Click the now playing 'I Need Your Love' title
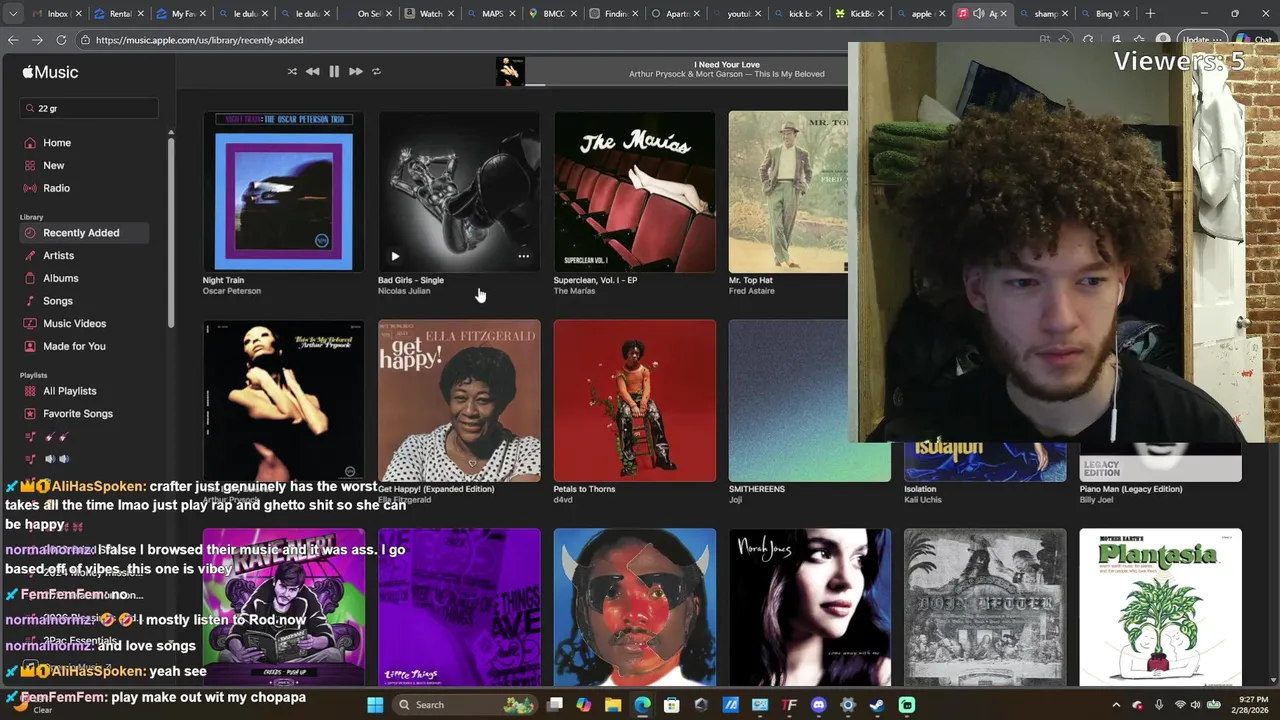 click(726, 65)
